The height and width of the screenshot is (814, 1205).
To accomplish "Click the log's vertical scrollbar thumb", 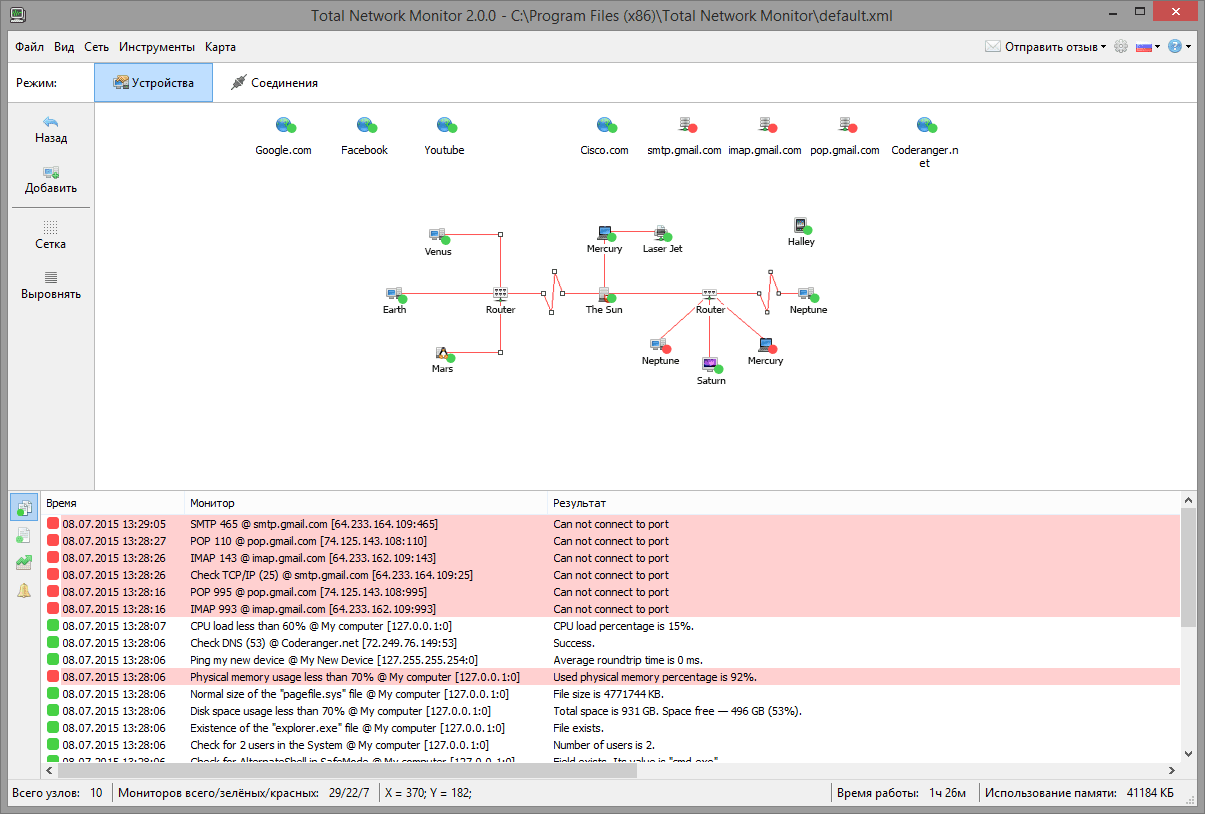I will click(1188, 567).
